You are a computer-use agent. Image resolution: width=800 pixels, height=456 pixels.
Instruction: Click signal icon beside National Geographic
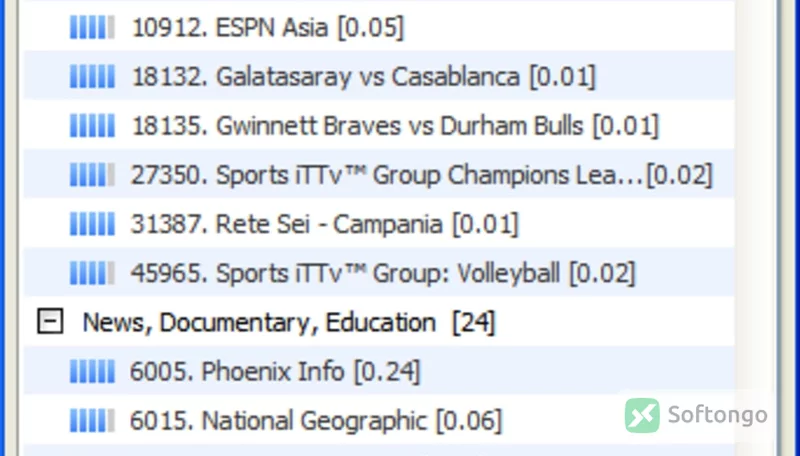click(x=92, y=420)
